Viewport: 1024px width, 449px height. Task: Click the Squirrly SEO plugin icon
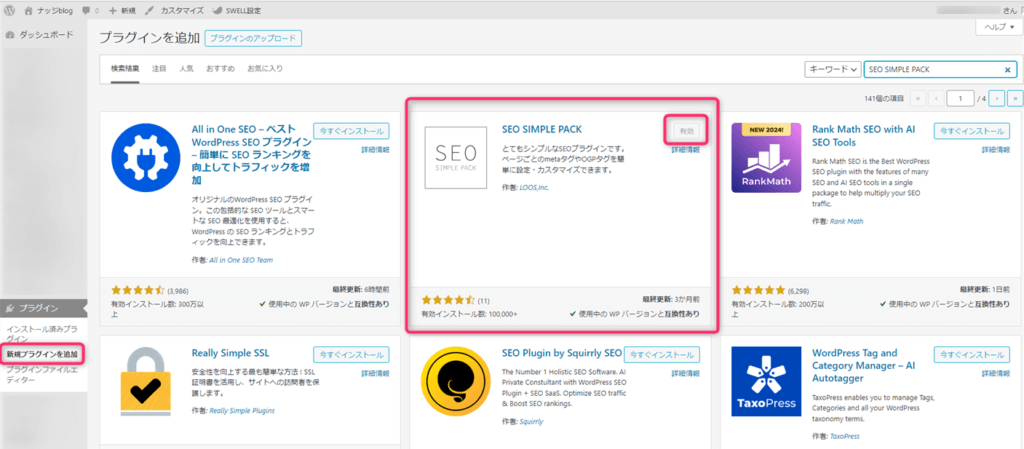(x=455, y=381)
